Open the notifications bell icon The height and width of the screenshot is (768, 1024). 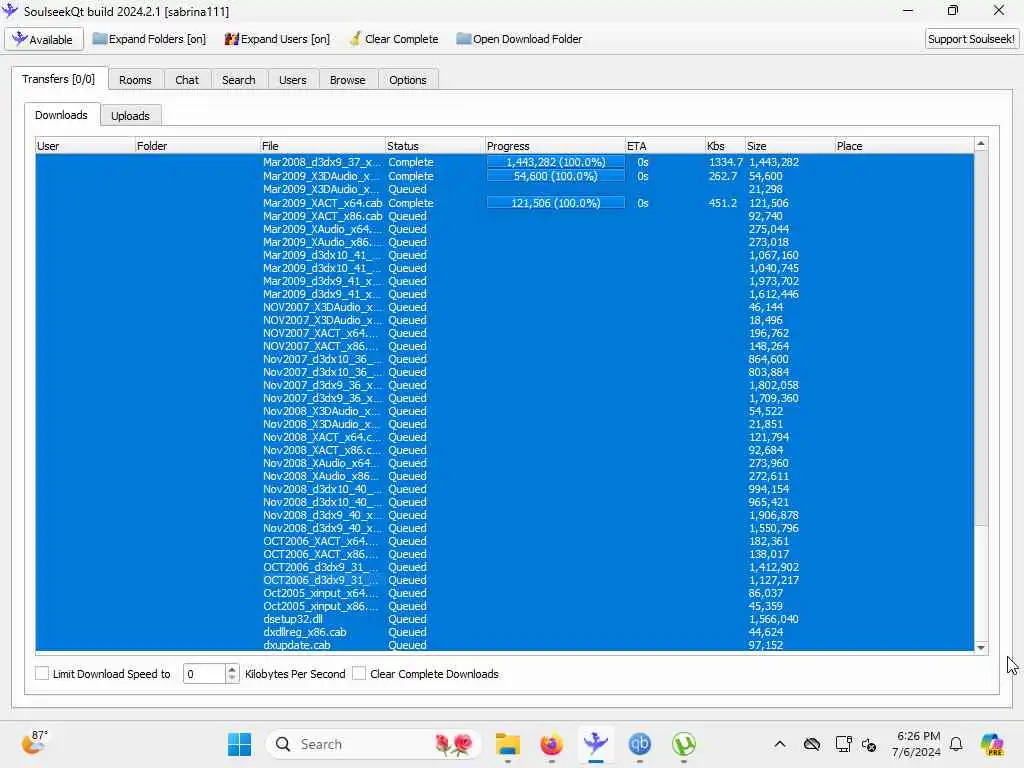(x=956, y=744)
